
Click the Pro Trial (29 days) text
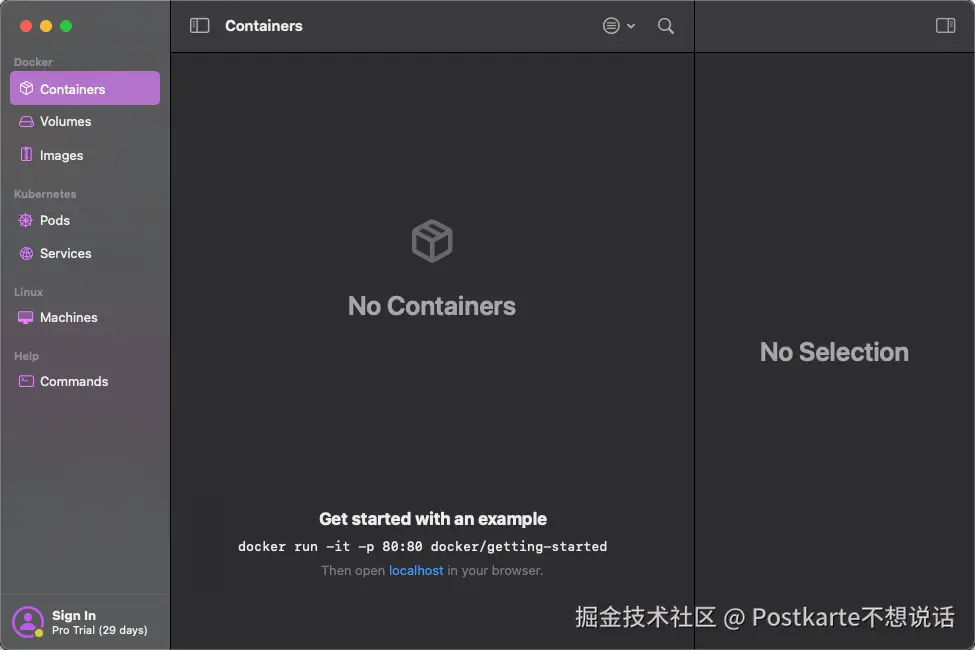point(99,630)
